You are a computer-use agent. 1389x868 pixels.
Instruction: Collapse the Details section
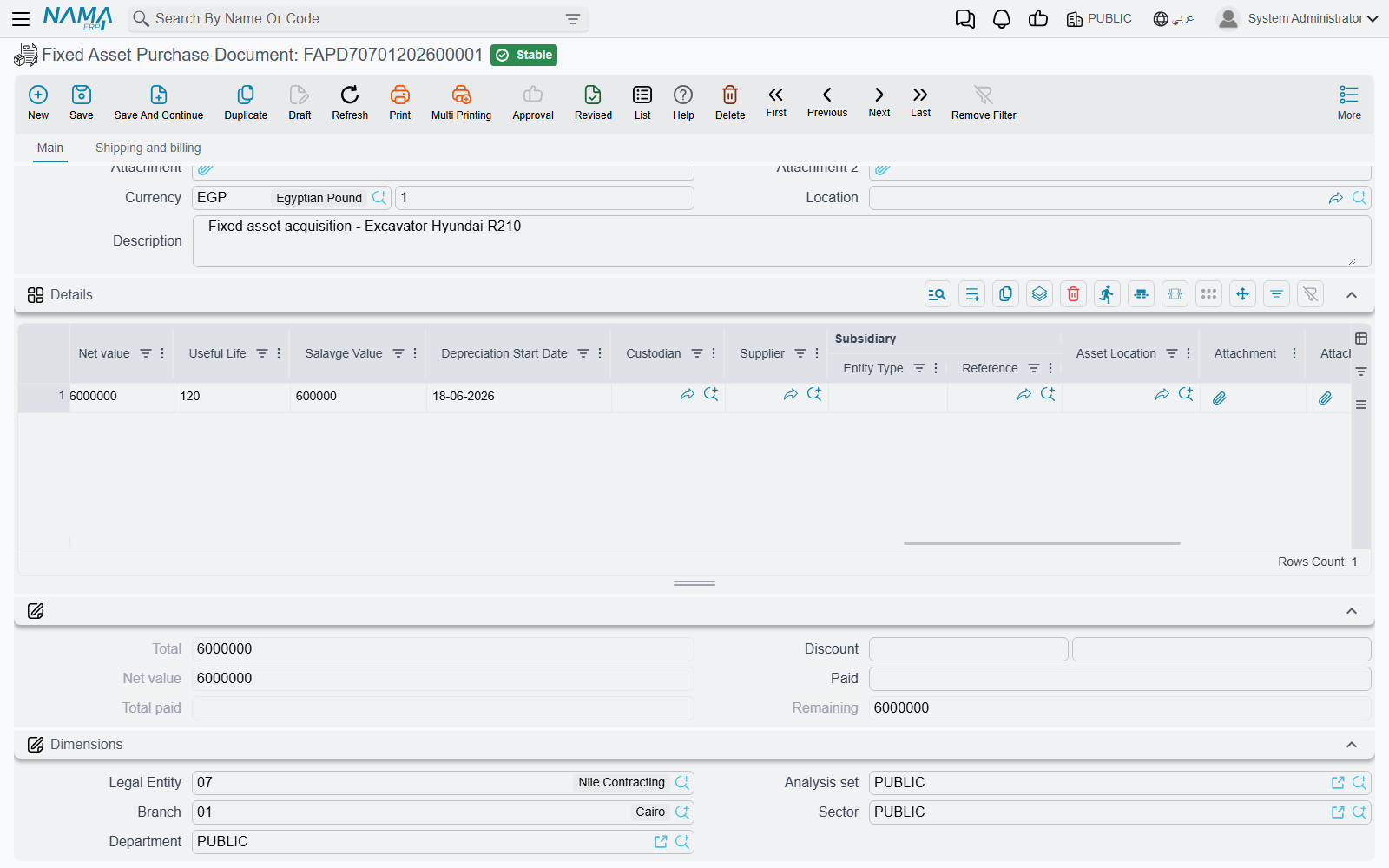[1352, 295]
